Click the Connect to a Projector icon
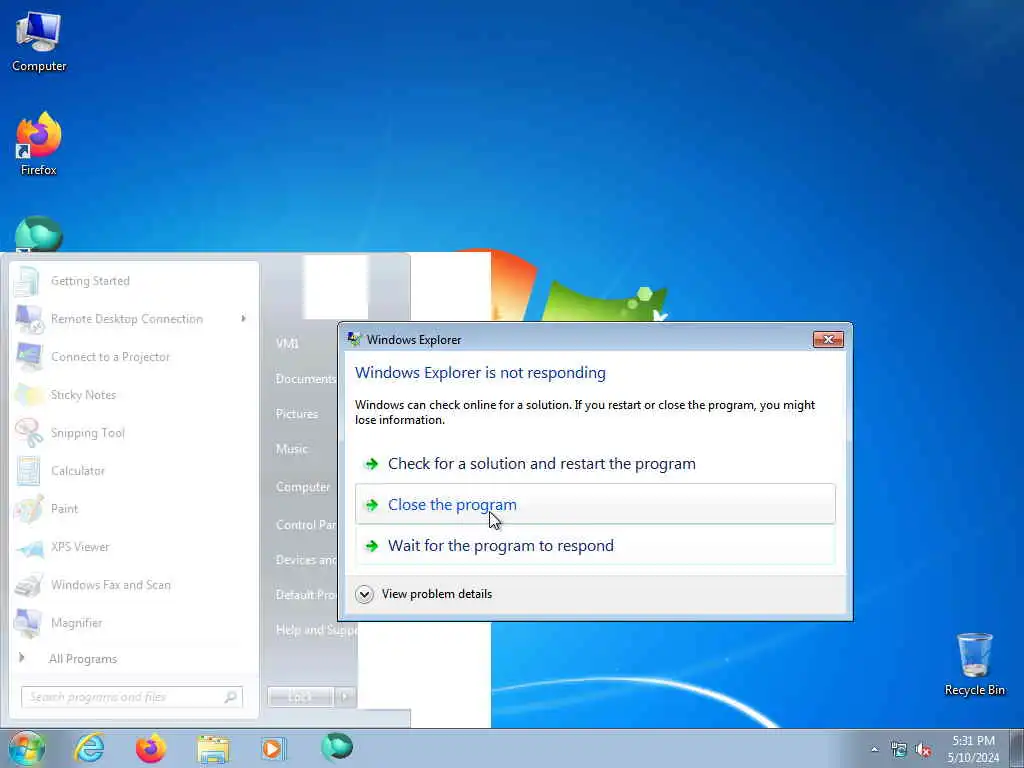Image resolution: width=1024 pixels, height=768 pixels. 29,357
